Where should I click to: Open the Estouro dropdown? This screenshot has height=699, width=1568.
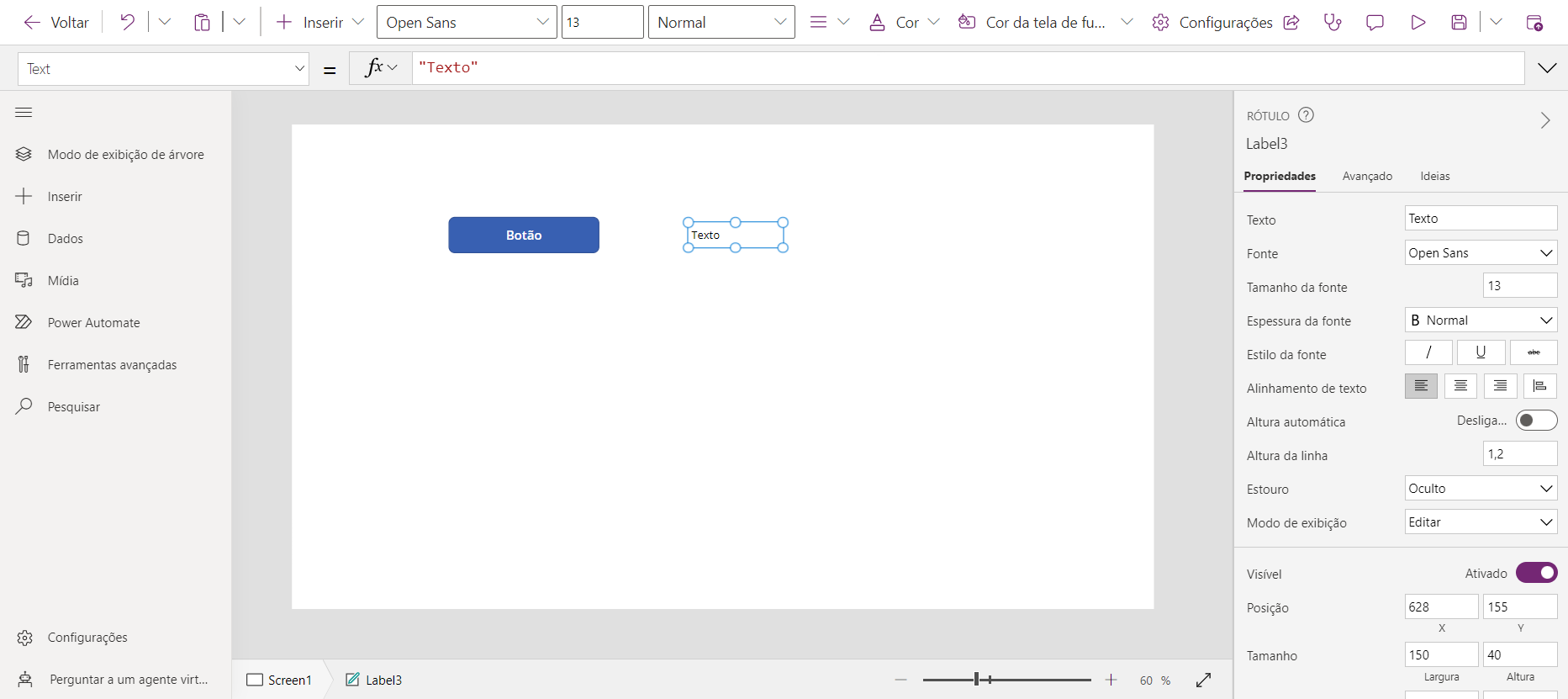tap(1481, 488)
